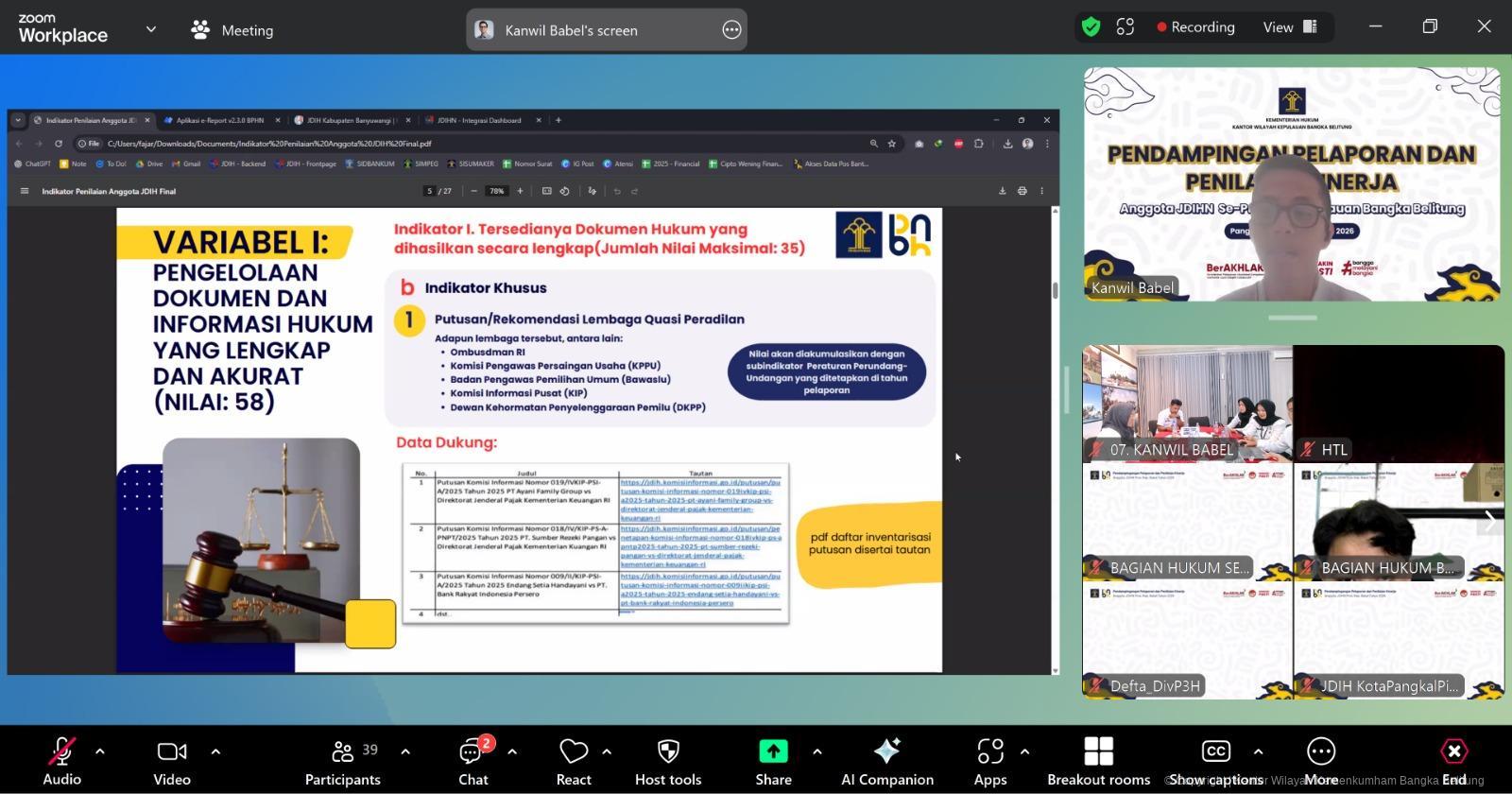Screen dimensions: 1512x794
Task: Open Zoom Workplace dropdown chevron
Action: pyautogui.click(x=151, y=29)
